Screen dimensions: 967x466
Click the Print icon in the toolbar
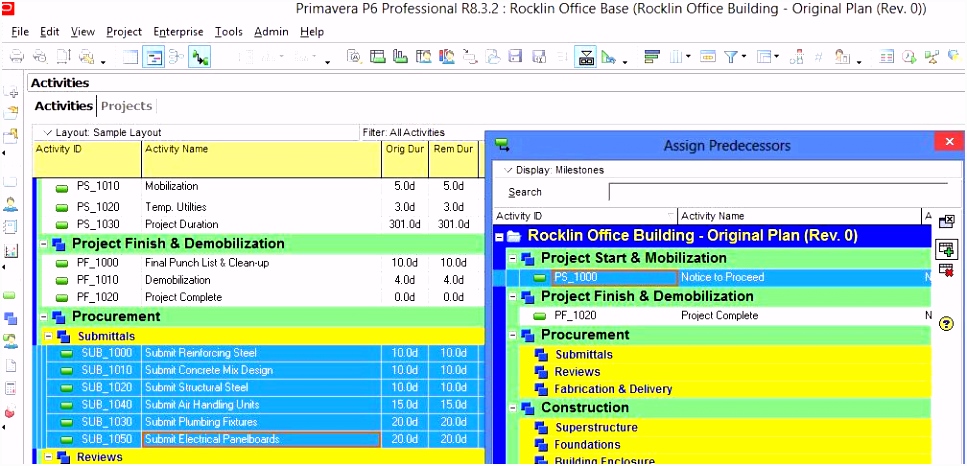(17, 57)
